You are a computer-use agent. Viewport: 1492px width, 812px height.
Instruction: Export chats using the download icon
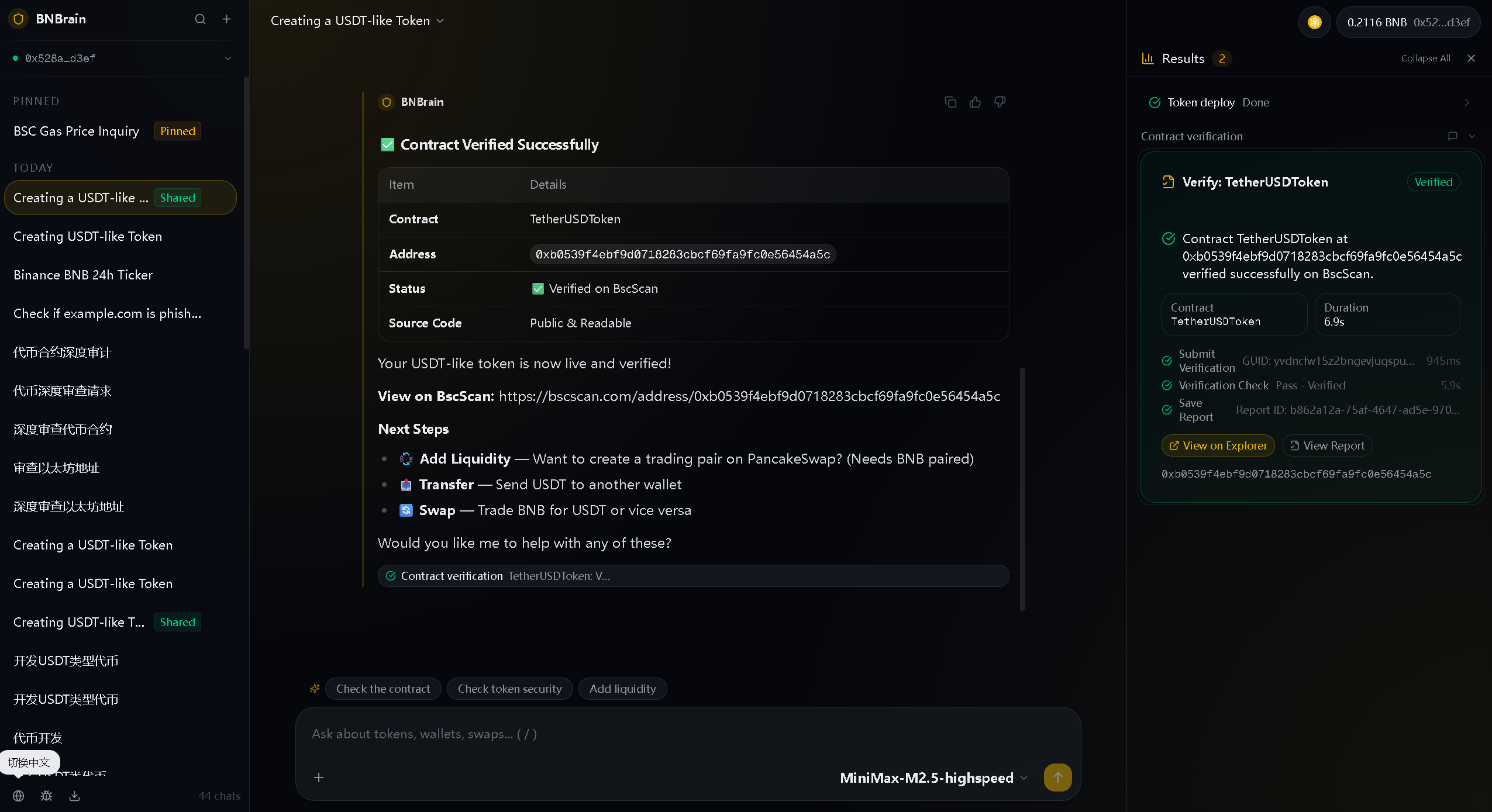click(x=74, y=796)
